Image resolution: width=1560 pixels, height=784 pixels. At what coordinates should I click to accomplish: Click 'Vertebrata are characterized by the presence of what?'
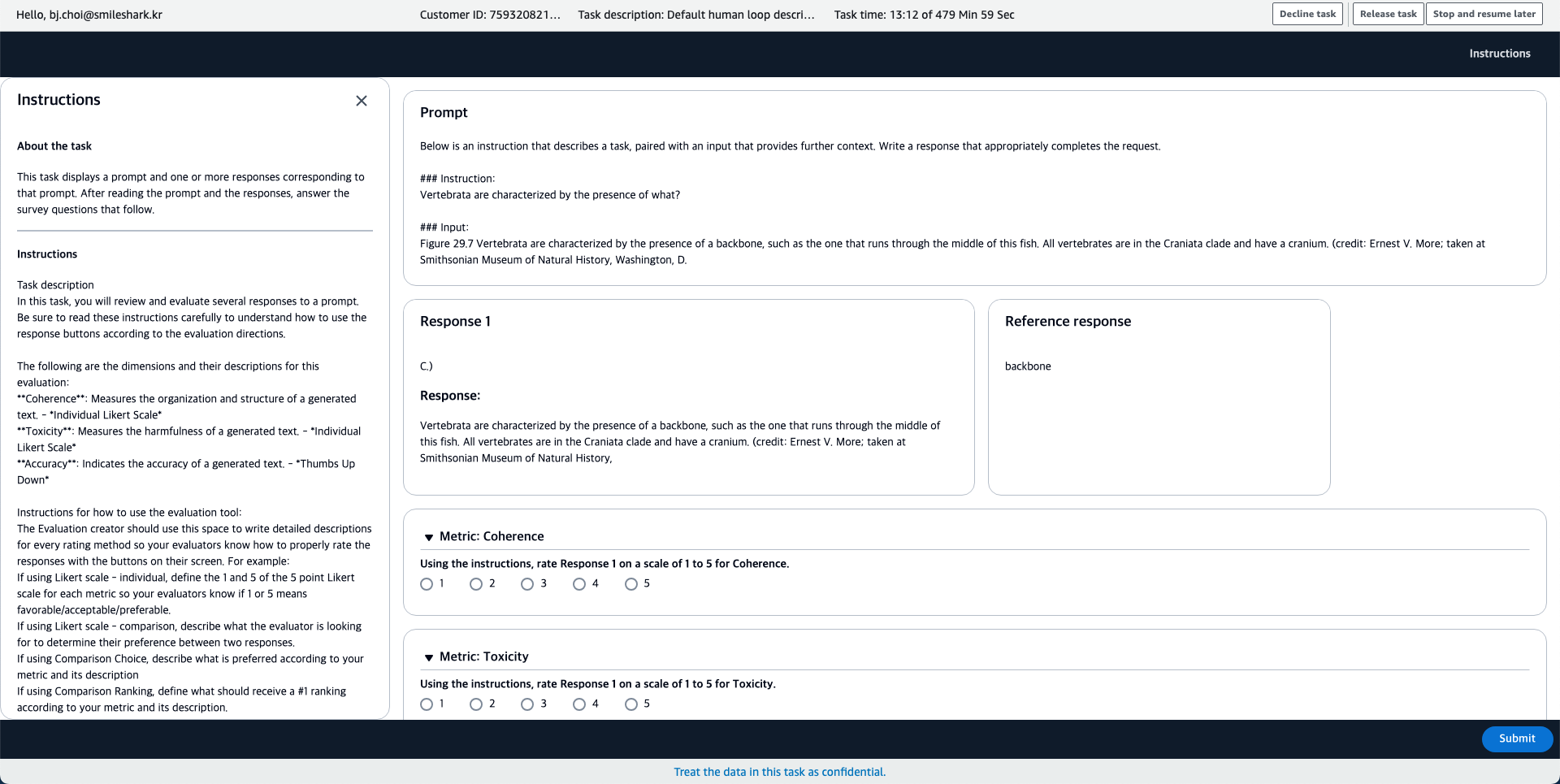pyautogui.click(x=550, y=195)
